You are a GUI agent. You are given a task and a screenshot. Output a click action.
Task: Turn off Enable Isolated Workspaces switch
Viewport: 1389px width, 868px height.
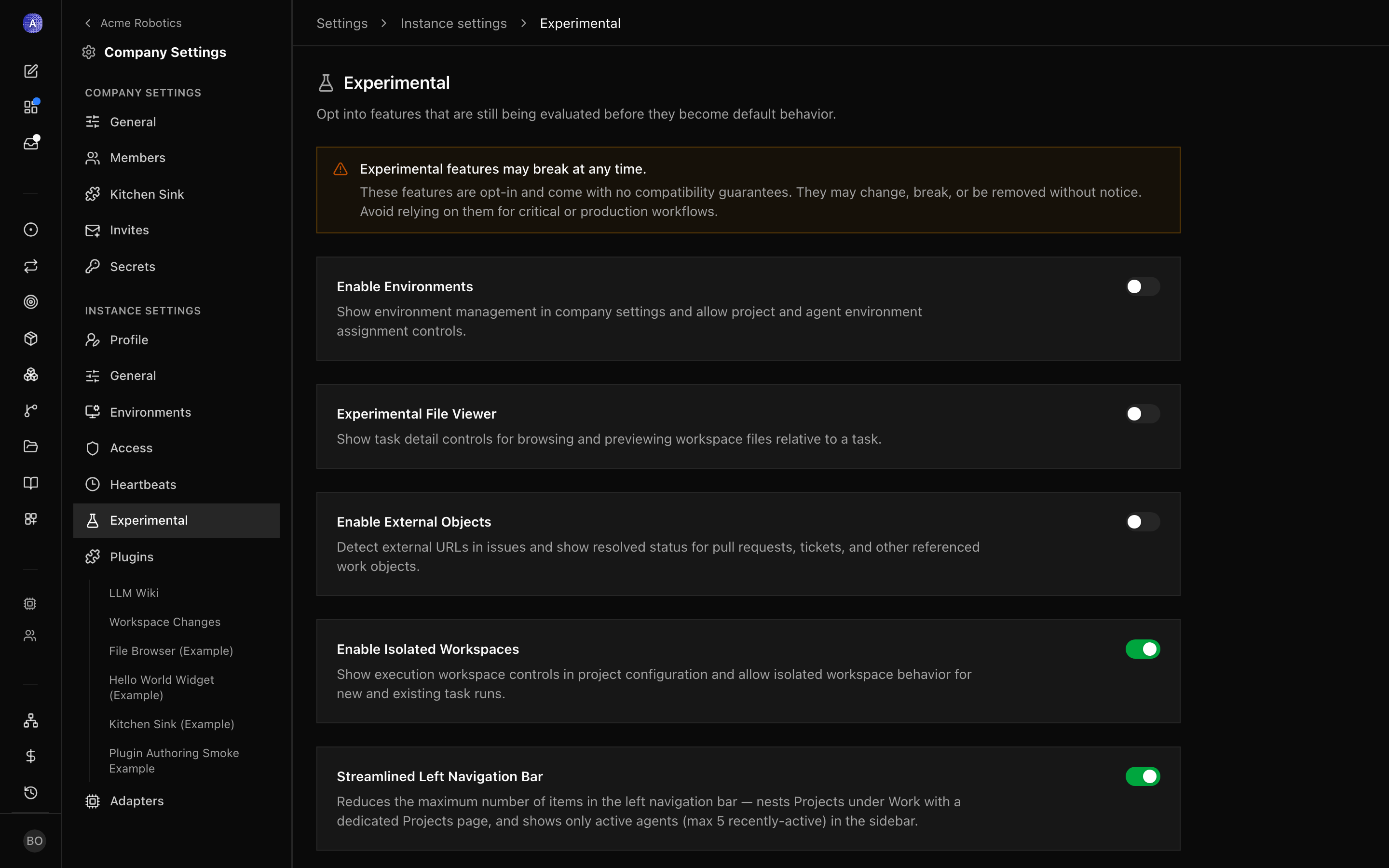tap(1142, 649)
